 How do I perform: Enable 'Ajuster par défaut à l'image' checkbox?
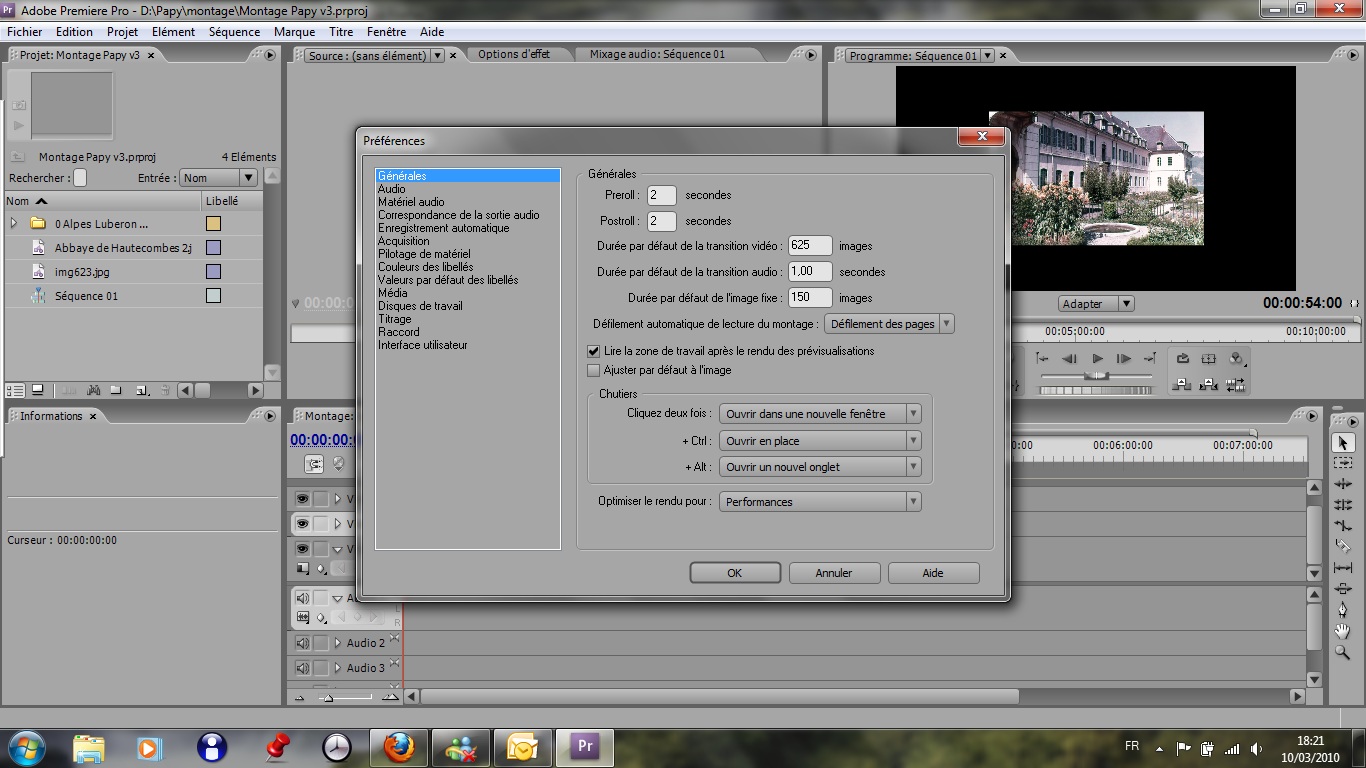[x=594, y=370]
